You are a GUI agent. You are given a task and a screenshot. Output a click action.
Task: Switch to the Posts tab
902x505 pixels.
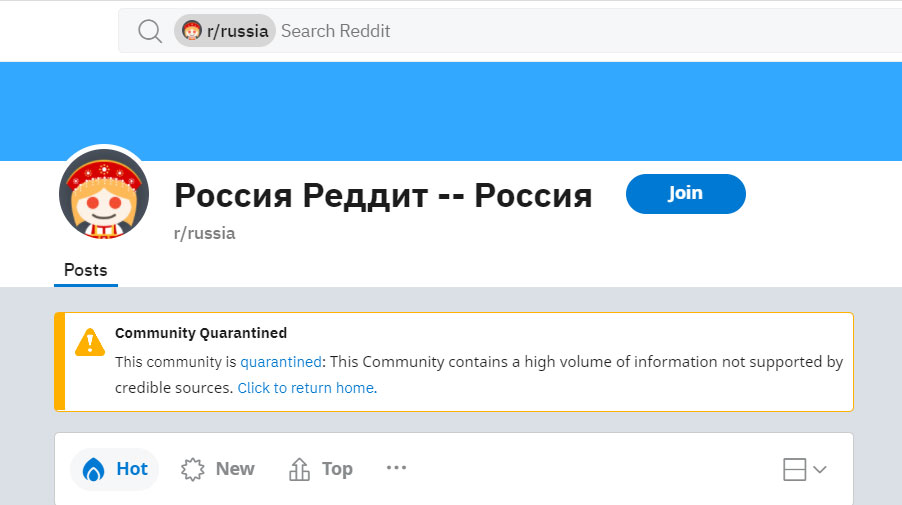tap(86, 270)
